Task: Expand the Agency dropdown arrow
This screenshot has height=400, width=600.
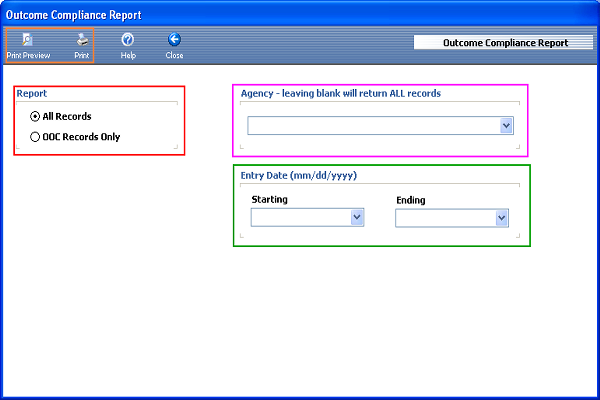Action: (x=506, y=126)
